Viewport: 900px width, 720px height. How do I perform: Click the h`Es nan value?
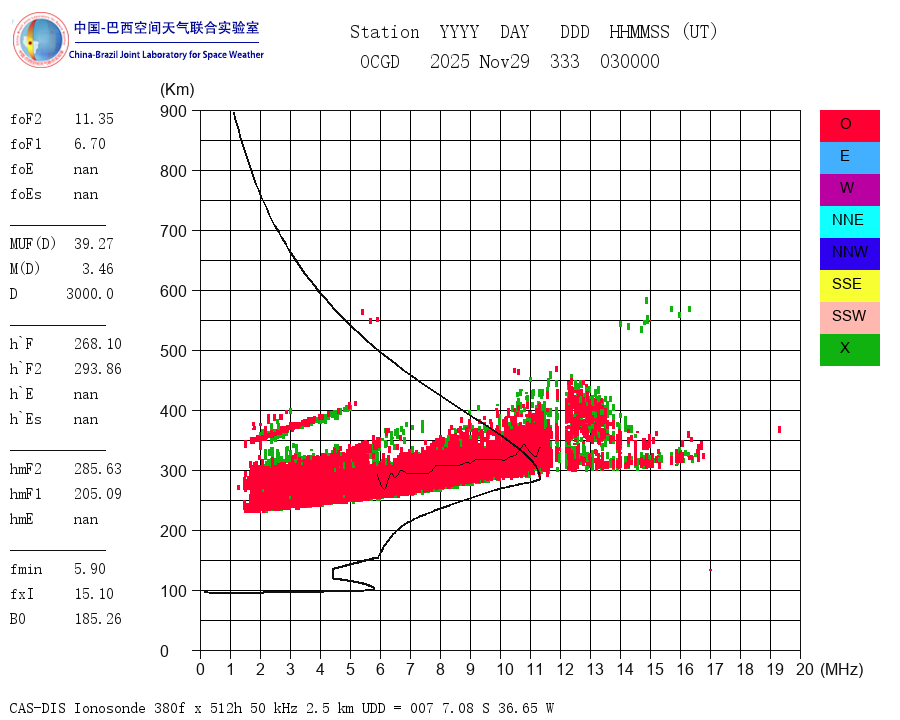[x=86, y=420]
